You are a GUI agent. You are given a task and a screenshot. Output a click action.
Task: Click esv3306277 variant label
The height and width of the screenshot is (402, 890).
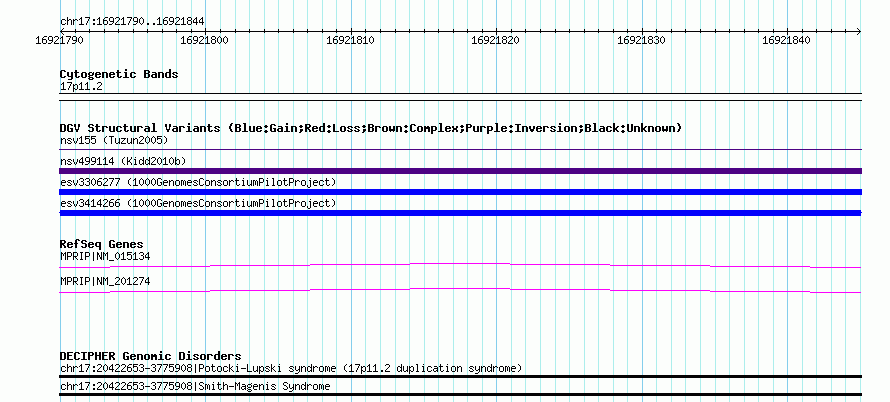[x=198, y=182]
